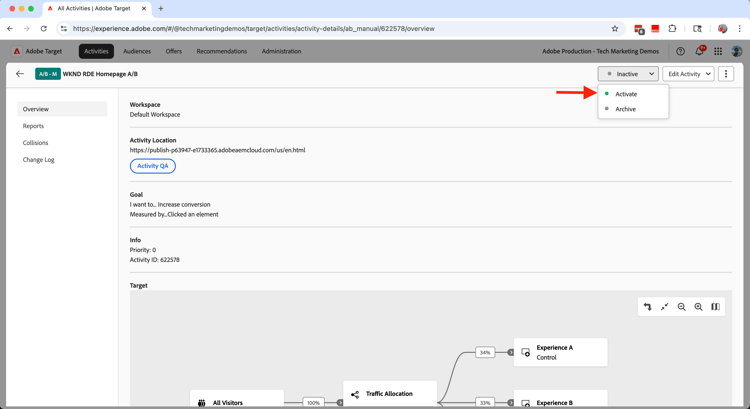
Task: Click the site info icon in address bar
Action: [x=64, y=29]
